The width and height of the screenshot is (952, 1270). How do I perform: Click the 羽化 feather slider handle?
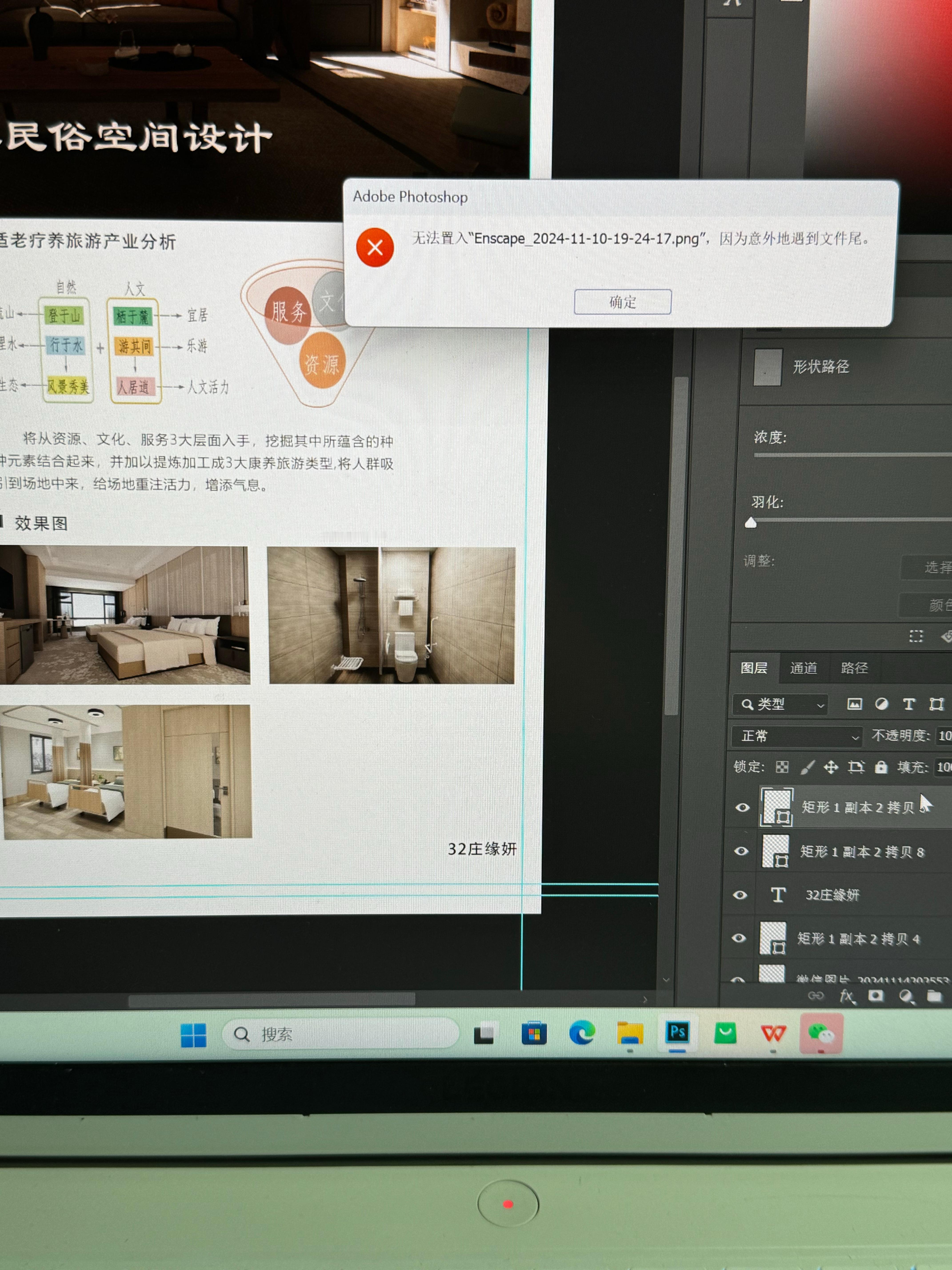[751, 522]
